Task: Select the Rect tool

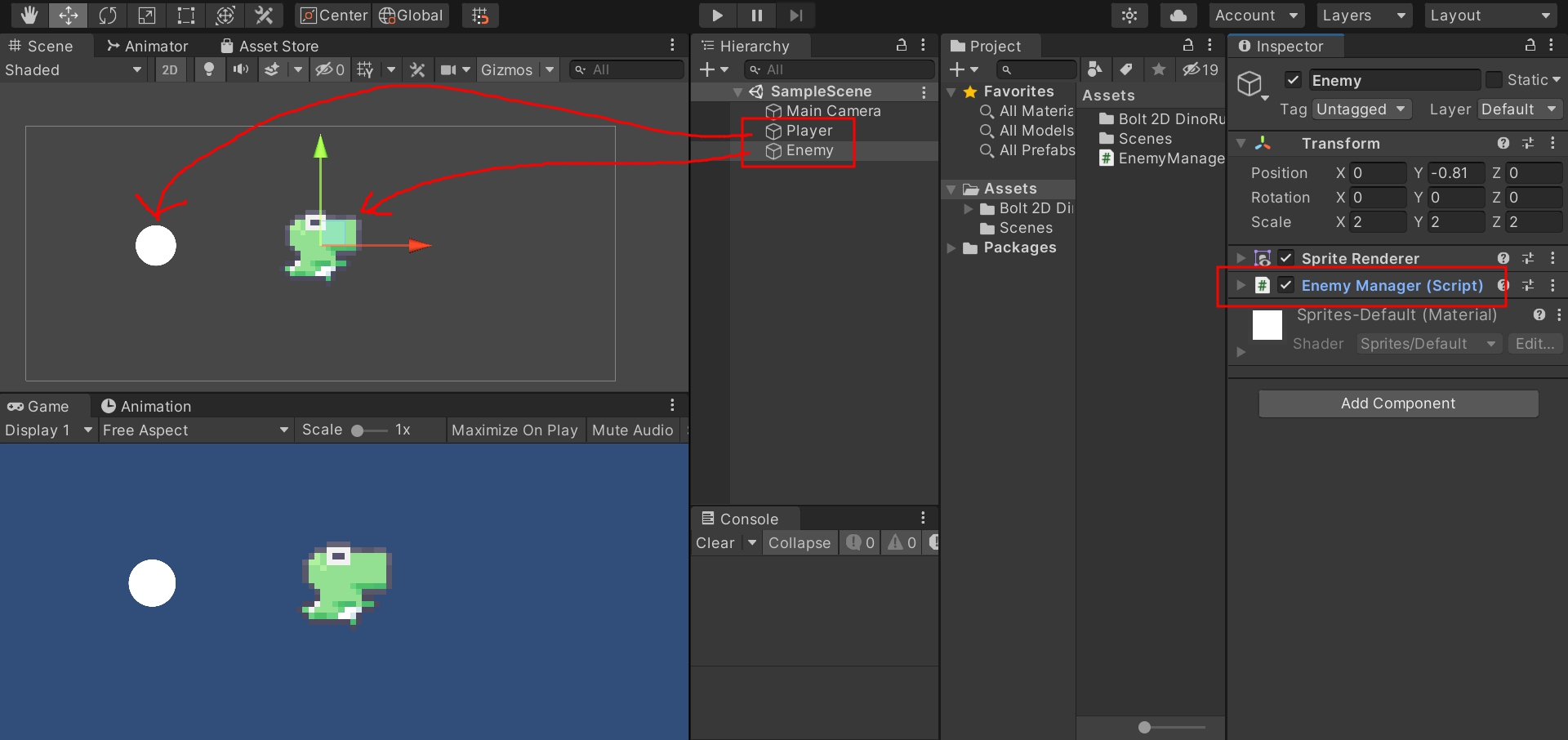Action: point(186,15)
